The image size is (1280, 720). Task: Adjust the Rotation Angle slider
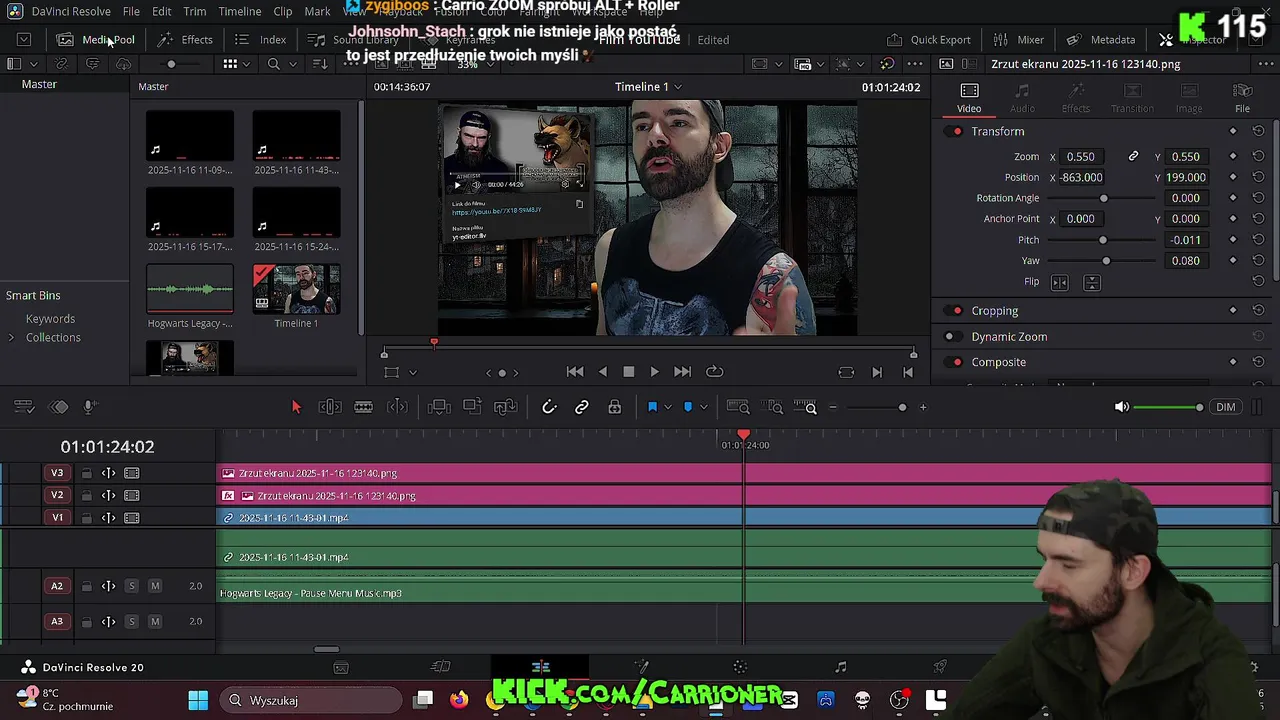(1104, 198)
